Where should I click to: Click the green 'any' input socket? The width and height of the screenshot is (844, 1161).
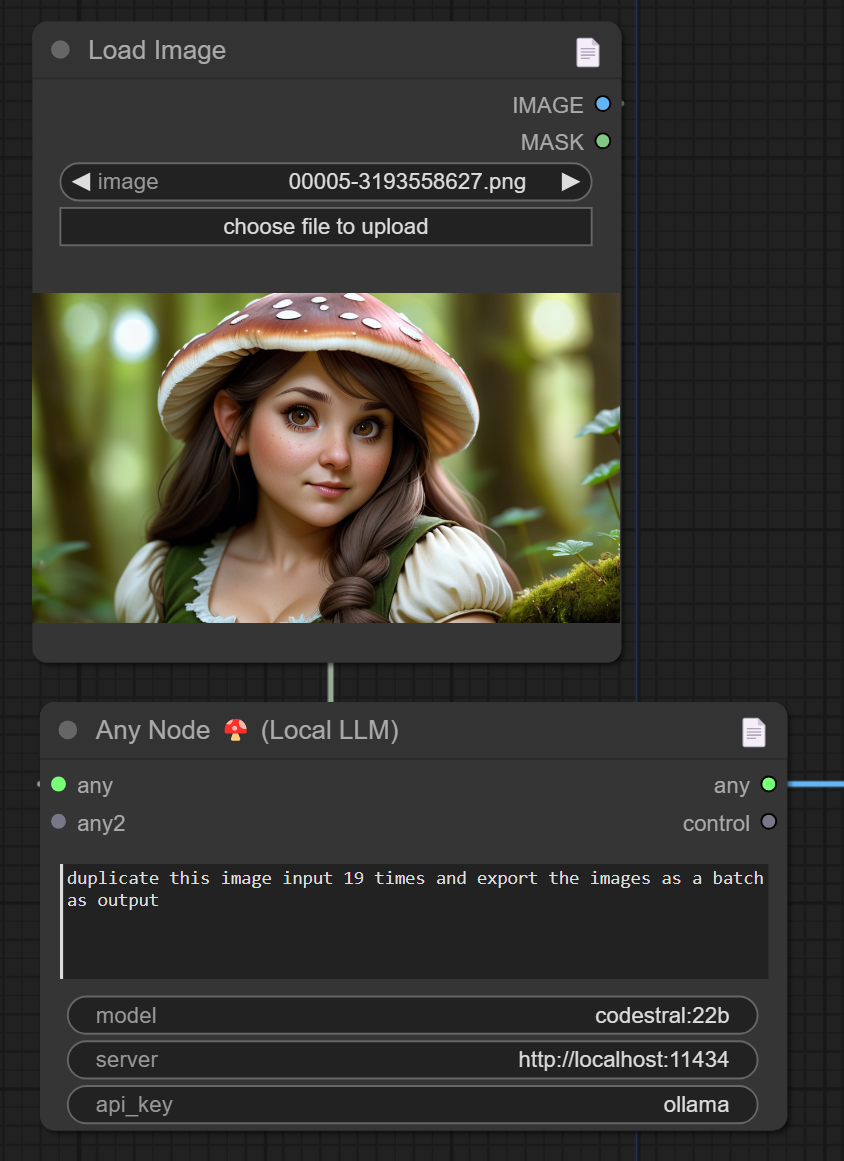pos(58,785)
